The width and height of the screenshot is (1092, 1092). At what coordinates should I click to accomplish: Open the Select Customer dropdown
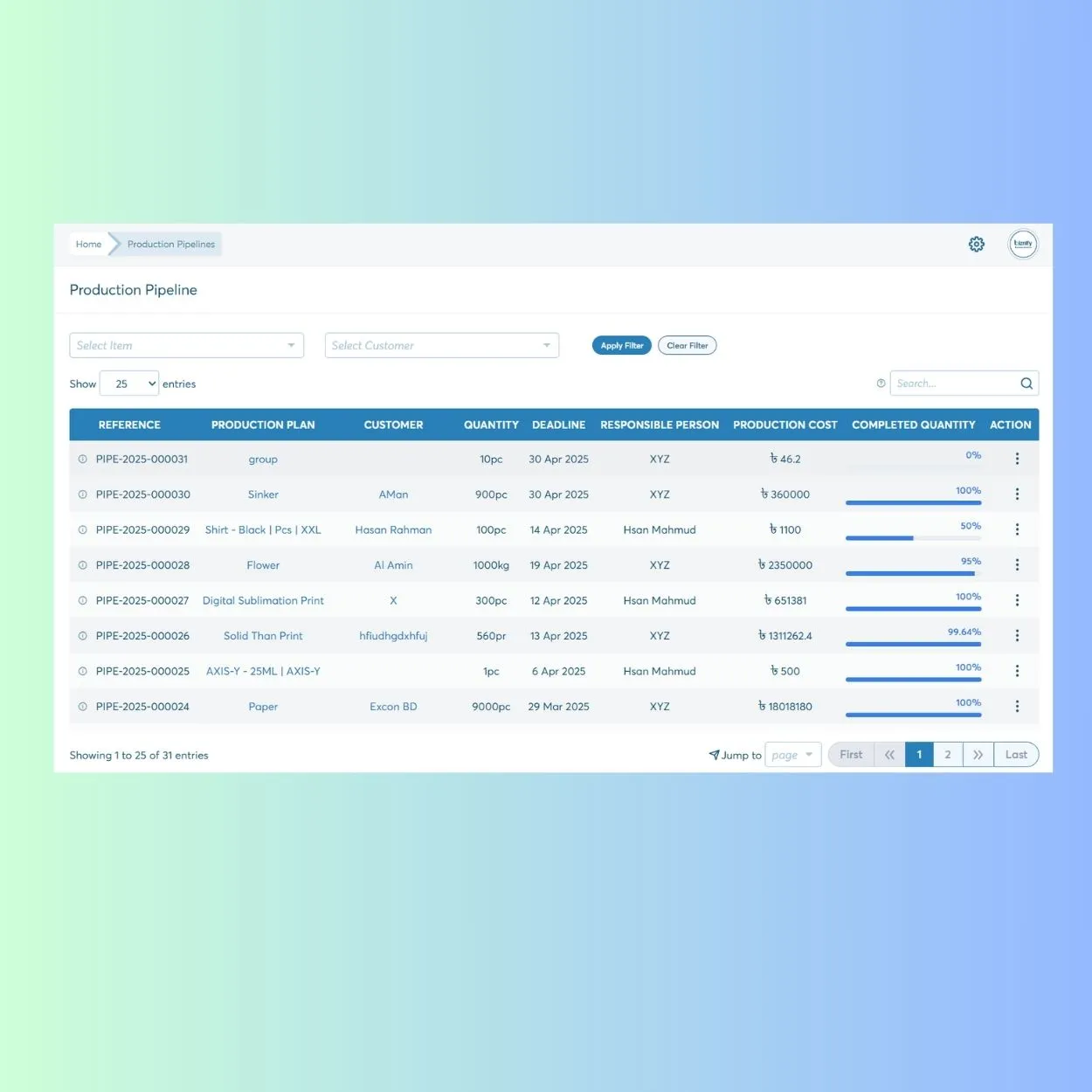pyautogui.click(x=441, y=345)
